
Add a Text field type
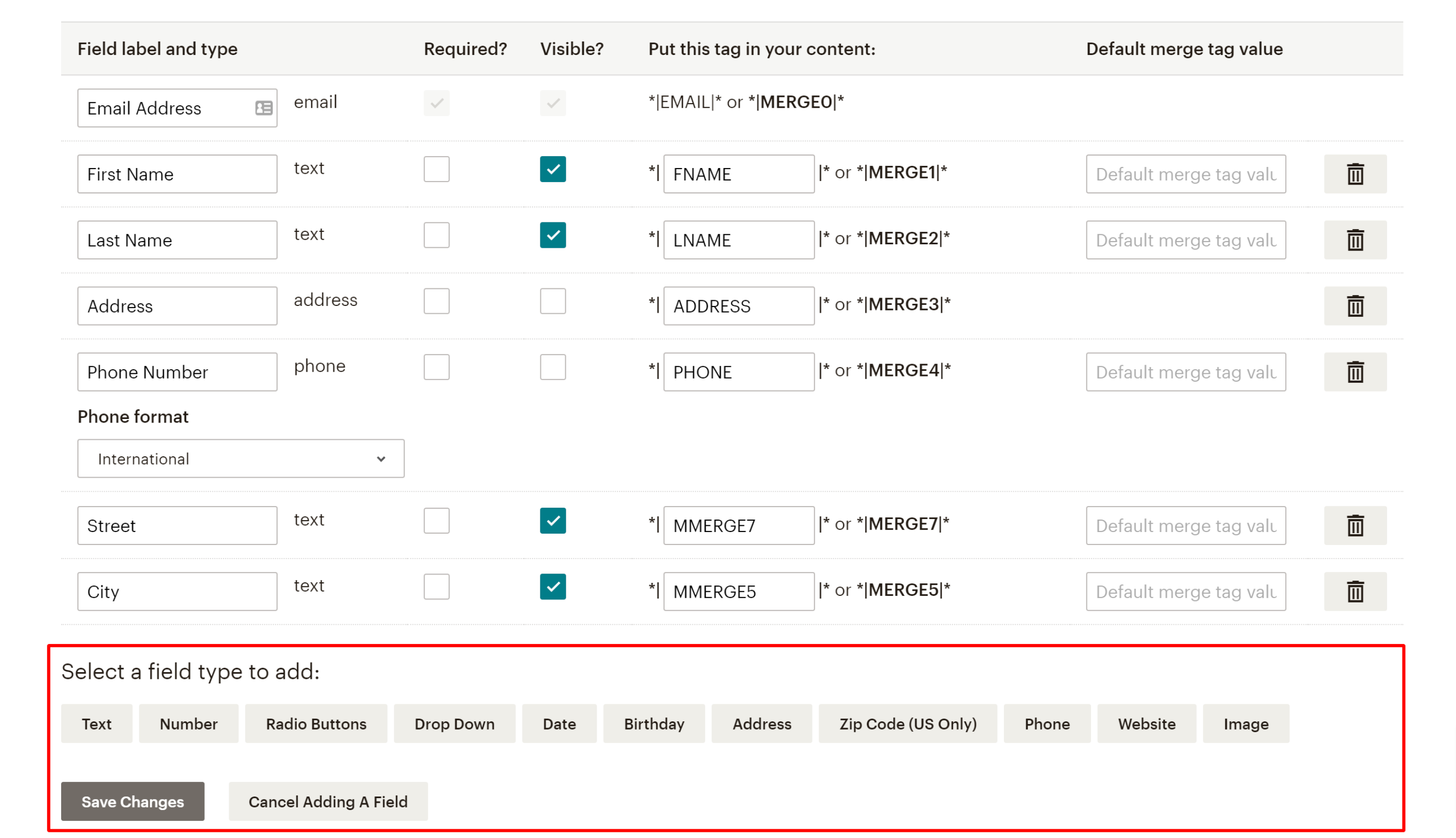96,723
